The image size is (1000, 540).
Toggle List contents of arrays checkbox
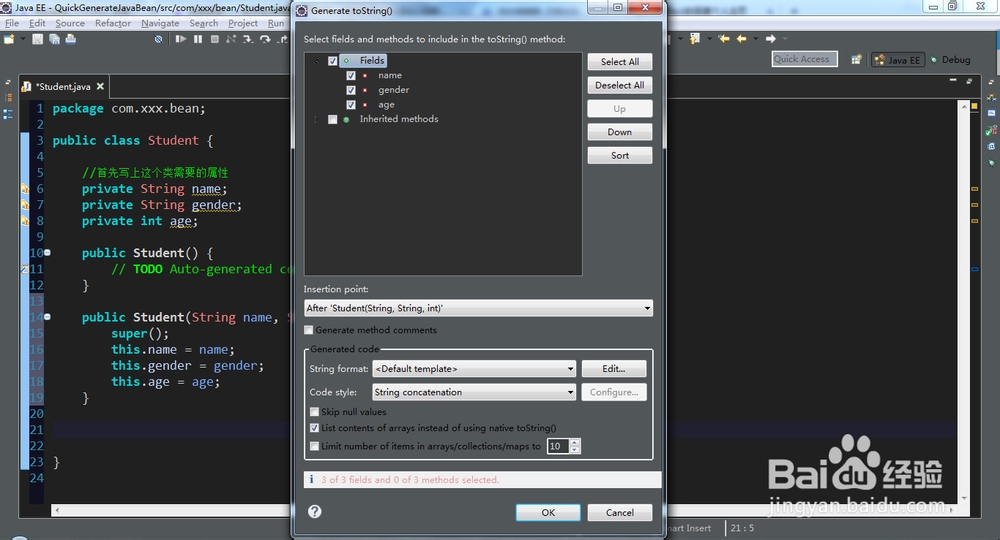tap(314, 428)
